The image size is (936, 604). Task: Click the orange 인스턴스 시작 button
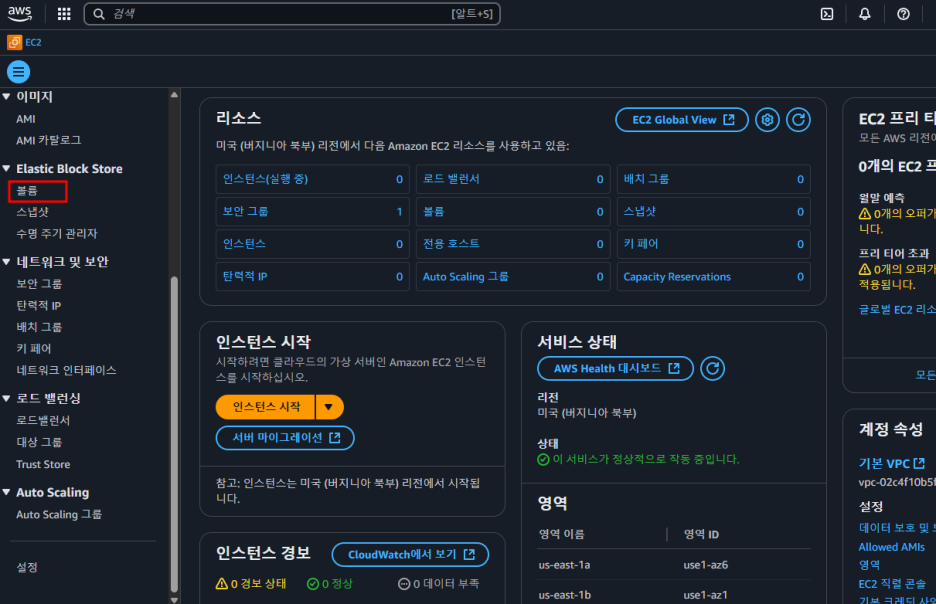coord(266,407)
